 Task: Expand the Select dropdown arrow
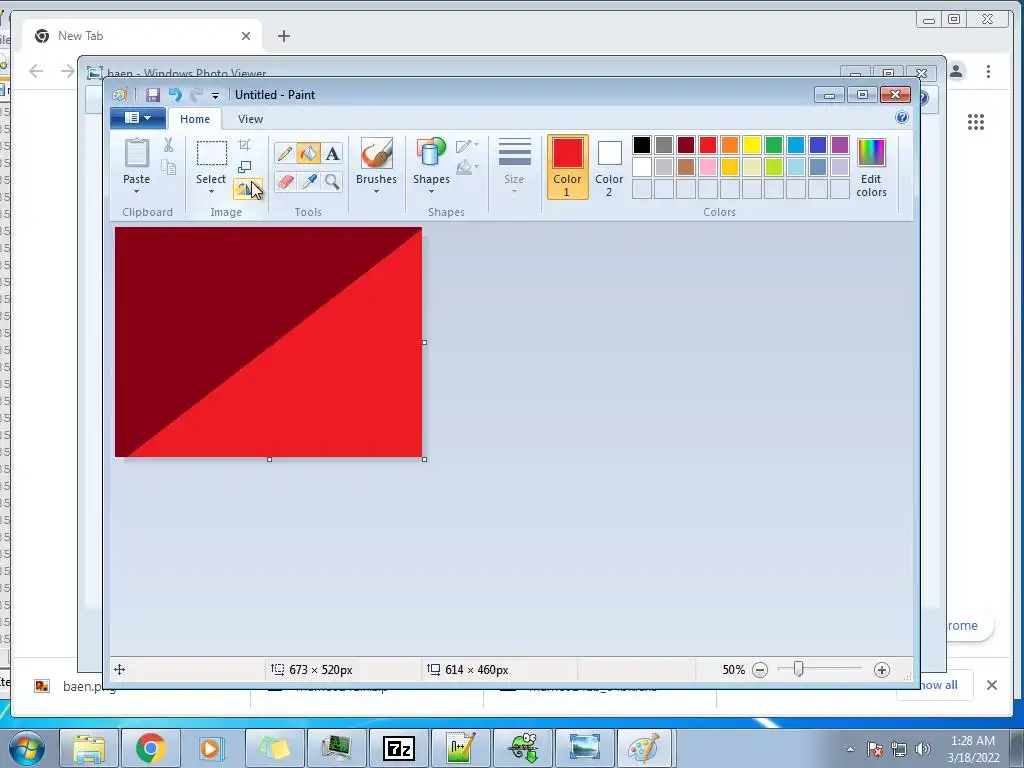tap(211, 191)
